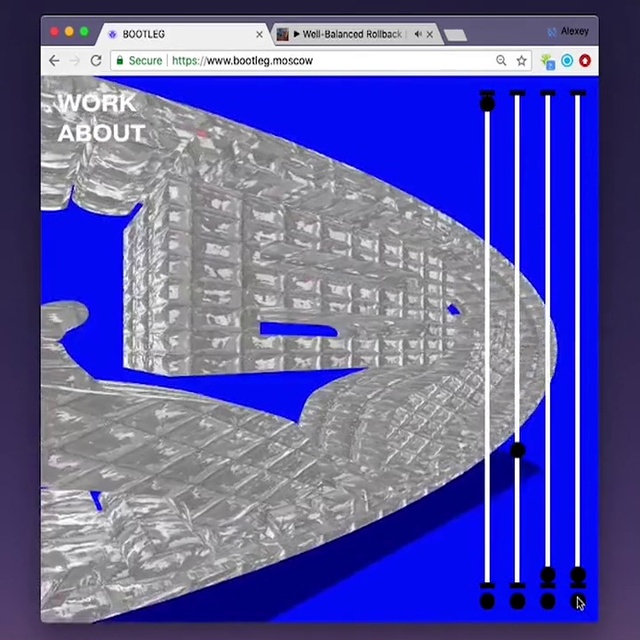Open the ABOUT page link
Viewport: 640px width, 640px height.
[x=101, y=132]
